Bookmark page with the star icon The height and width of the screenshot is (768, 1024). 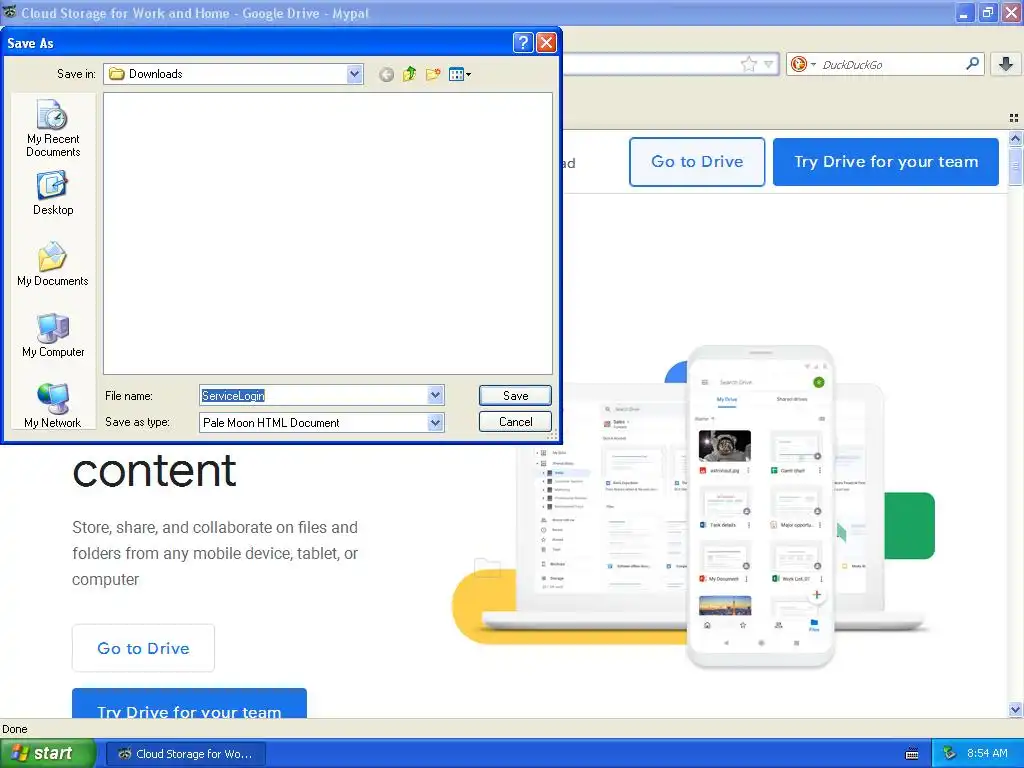[748, 64]
